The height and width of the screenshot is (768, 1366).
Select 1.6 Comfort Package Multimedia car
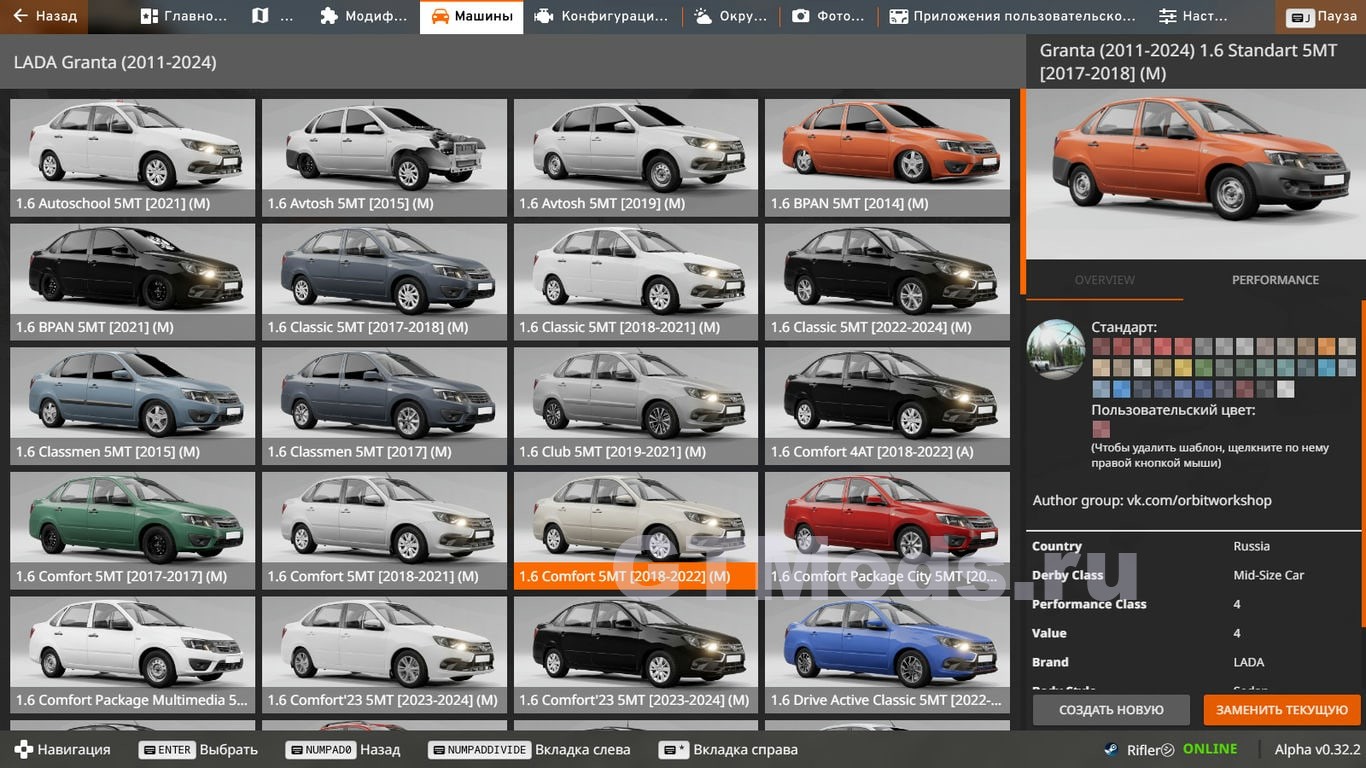(132, 654)
